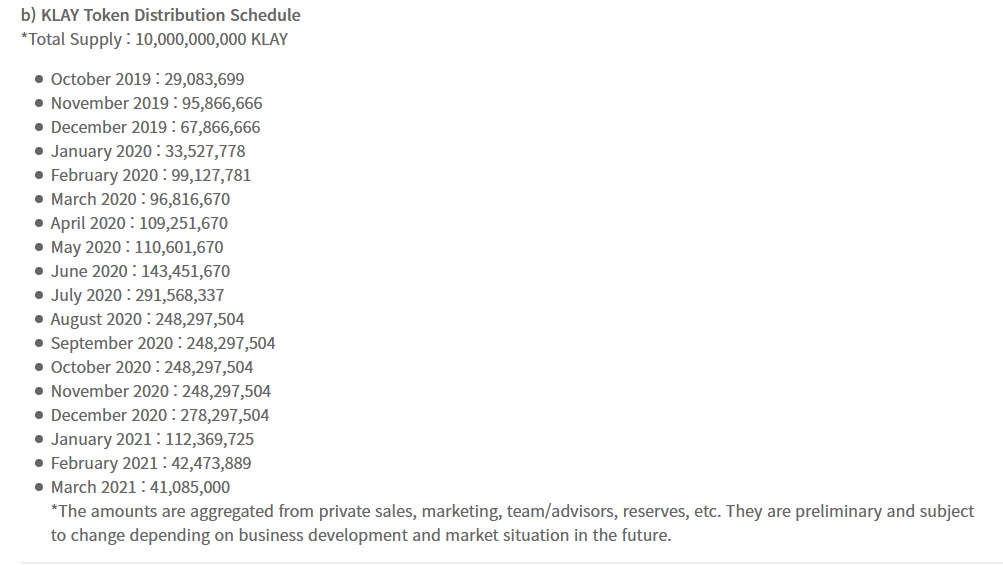
Task: Click the January 2020 entry
Action: (148, 151)
